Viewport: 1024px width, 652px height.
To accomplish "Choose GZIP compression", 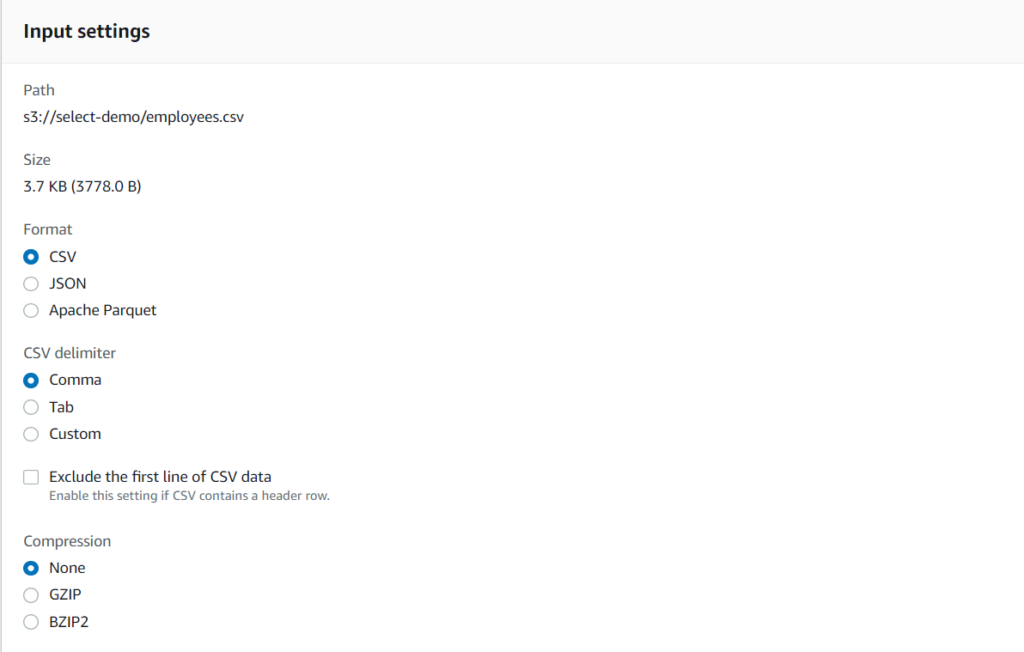I will (x=31, y=595).
